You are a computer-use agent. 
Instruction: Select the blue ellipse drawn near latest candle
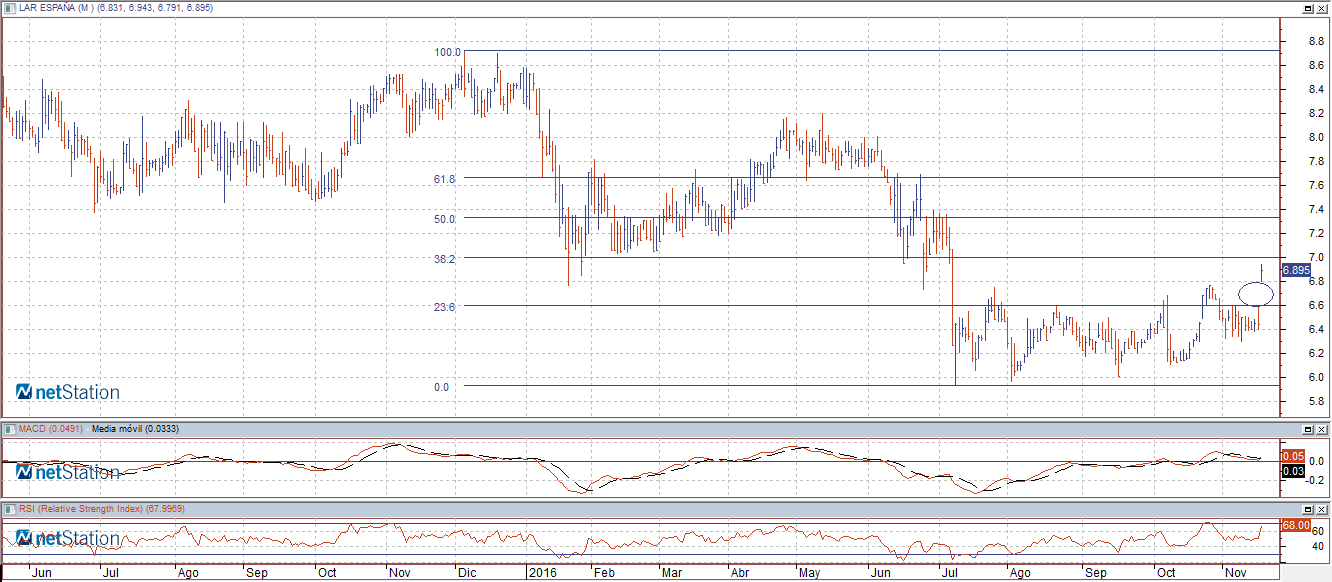point(1256,294)
